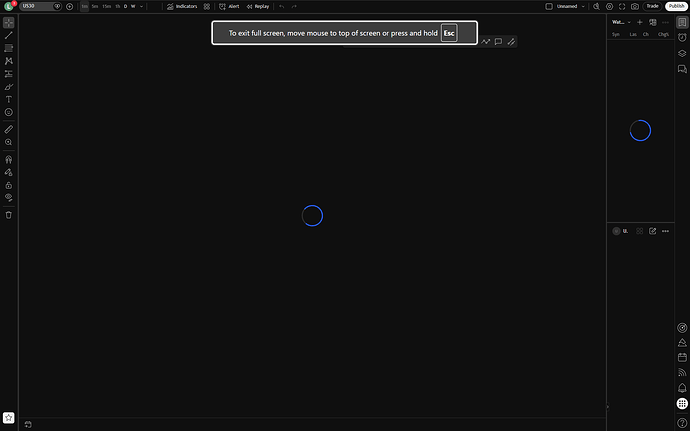Switch to the 1h timeframe
The width and height of the screenshot is (690, 431).
click(117, 6)
